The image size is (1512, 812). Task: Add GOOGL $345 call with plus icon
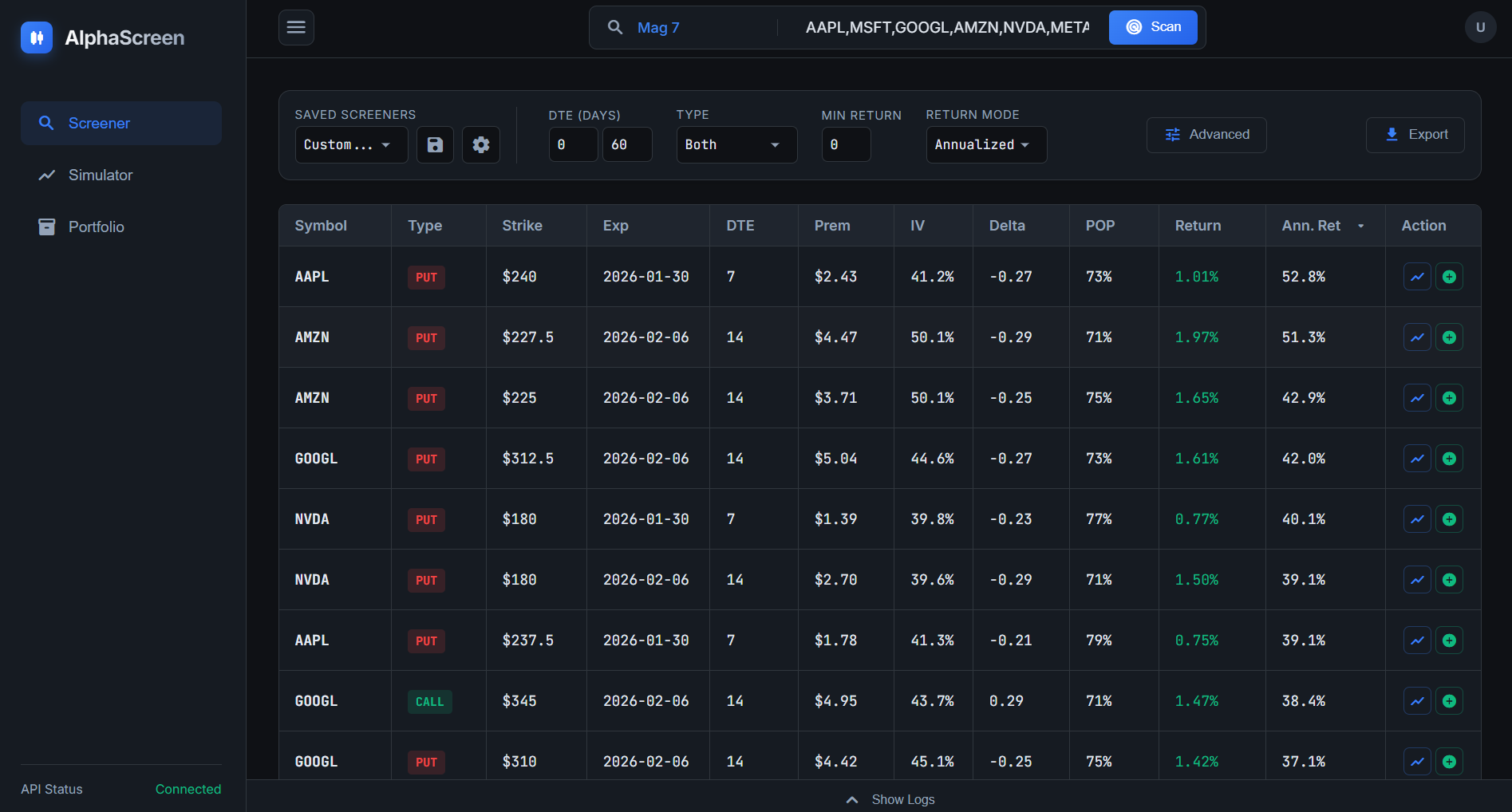click(1449, 701)
